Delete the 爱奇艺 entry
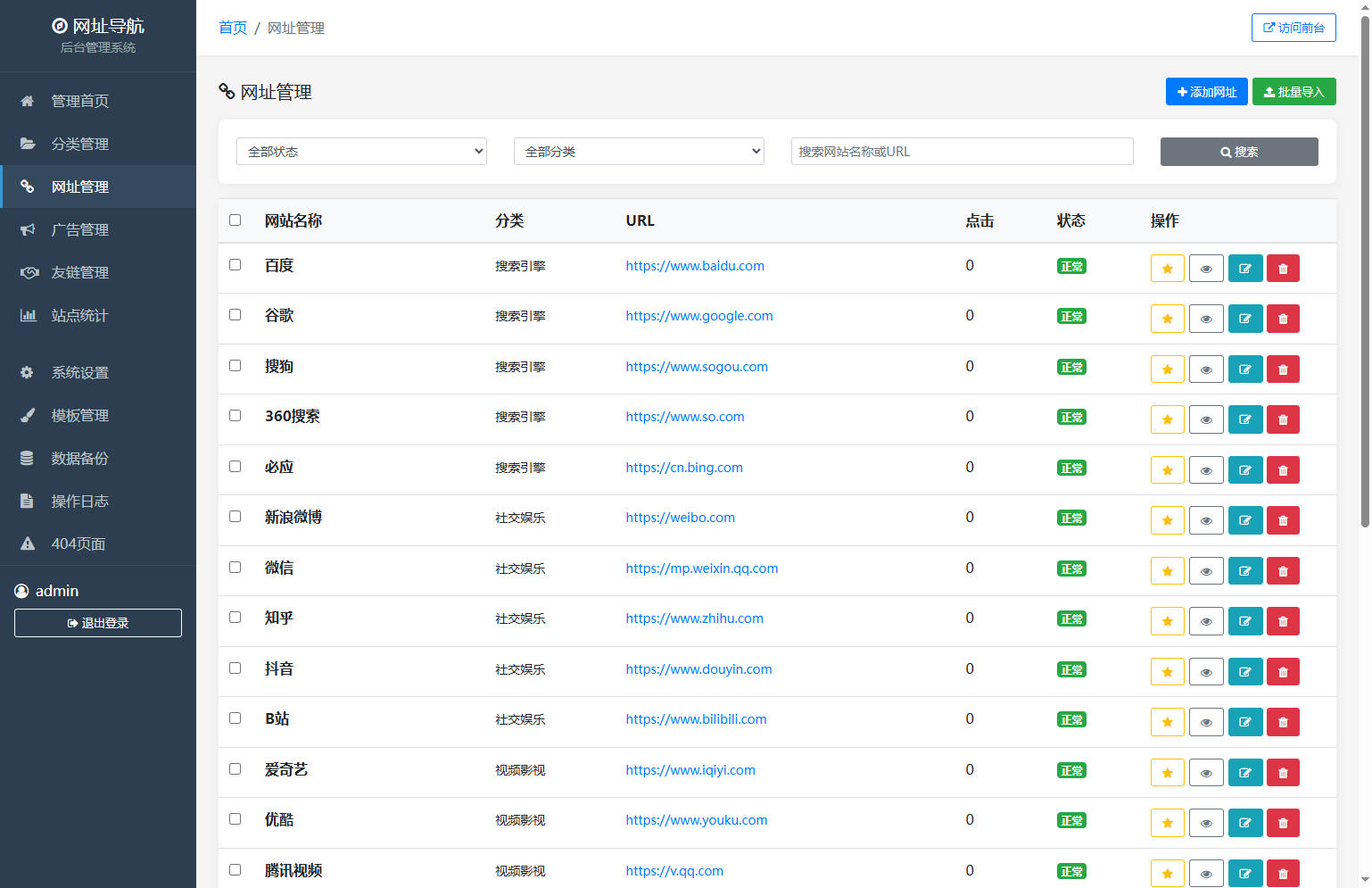The height and width of the screenshot is (888, 1372). [x=1283, y=773]
